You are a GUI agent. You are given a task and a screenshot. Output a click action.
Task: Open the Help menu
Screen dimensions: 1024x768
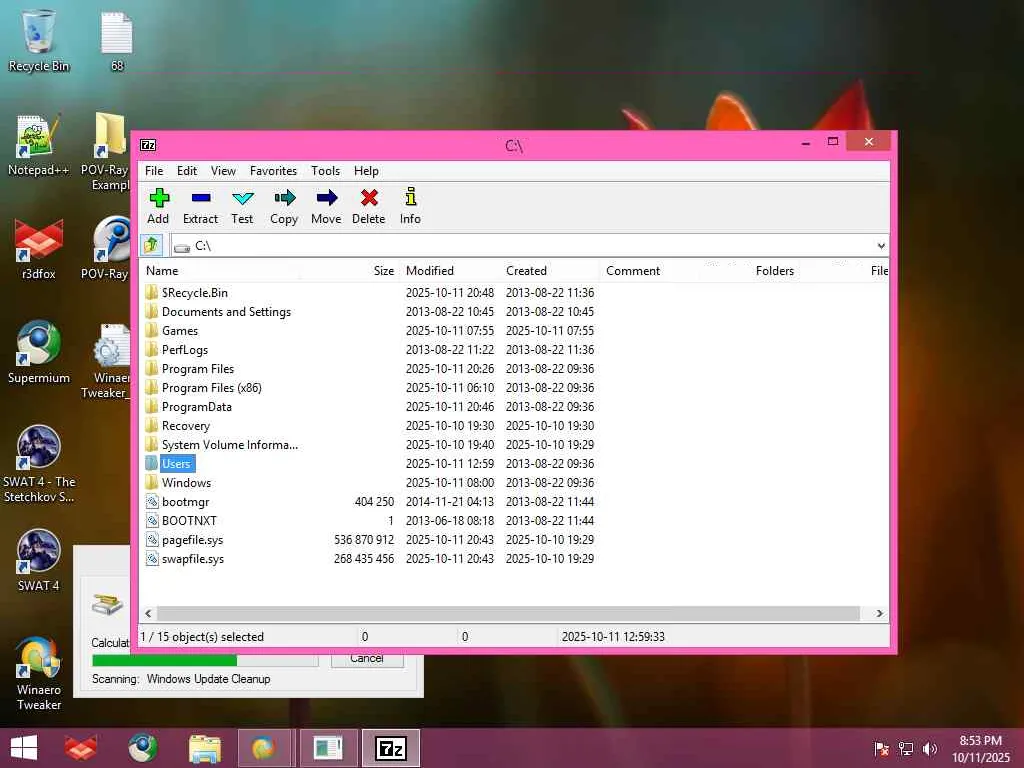pos(366,170)
